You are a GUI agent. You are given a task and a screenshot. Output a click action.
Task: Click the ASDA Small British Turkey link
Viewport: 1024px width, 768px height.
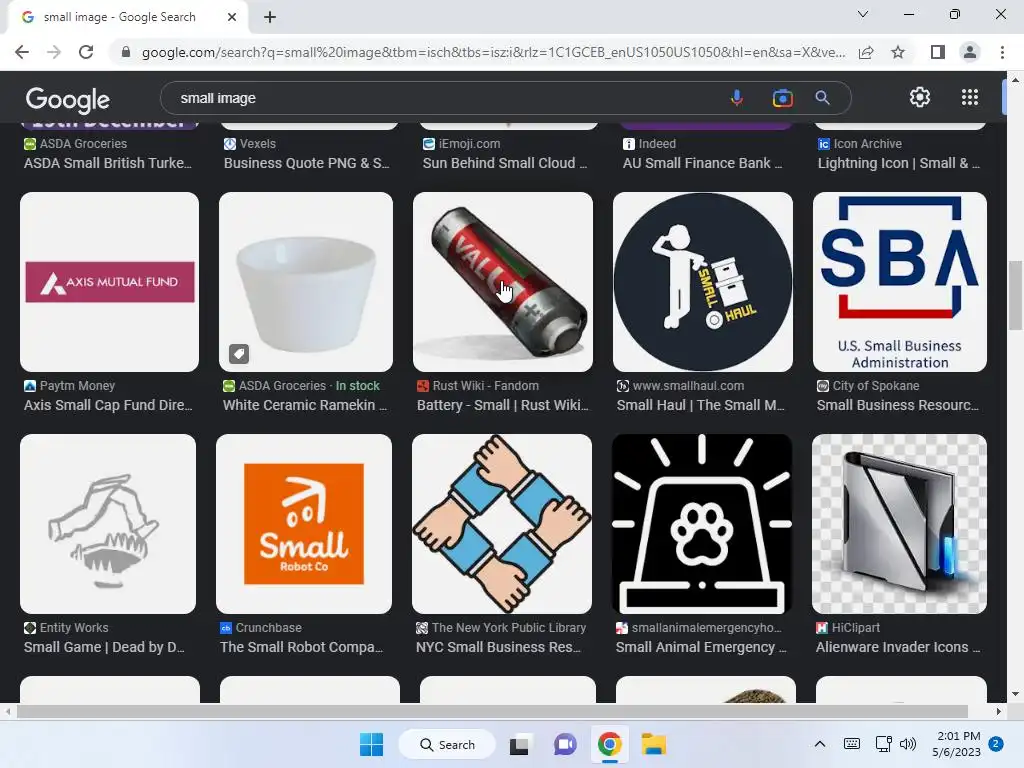108,163
